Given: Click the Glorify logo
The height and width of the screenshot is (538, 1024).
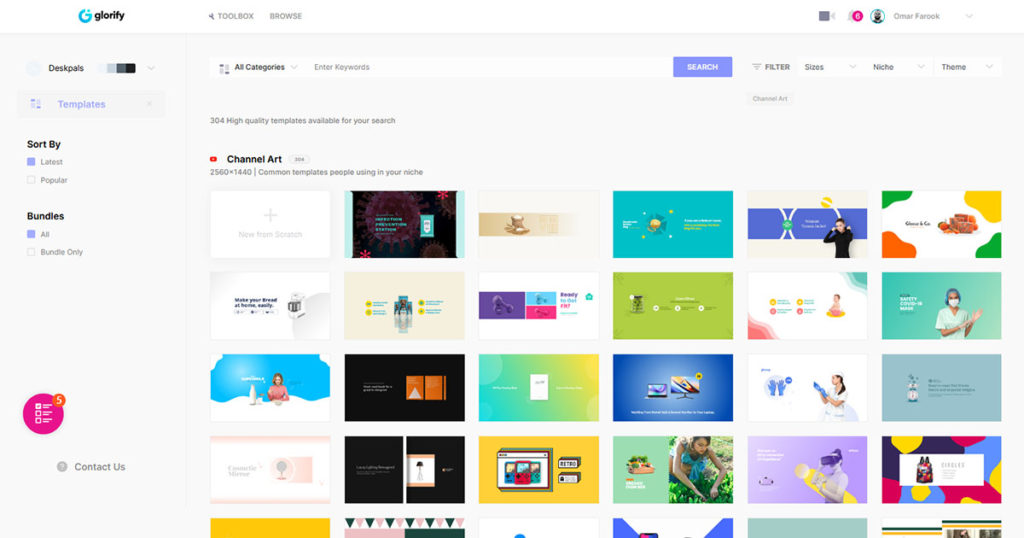Looking at the screenshot, I should point(101,16).
